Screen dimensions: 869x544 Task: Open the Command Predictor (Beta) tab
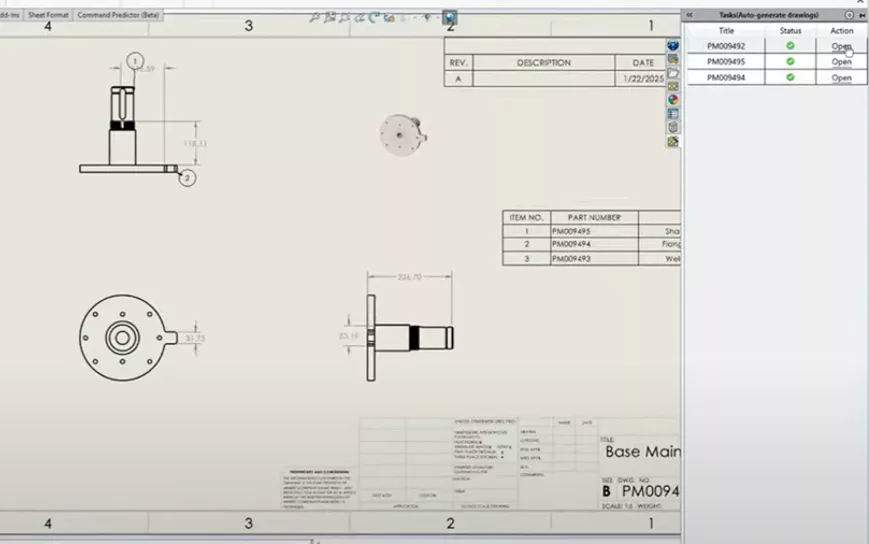coord(119,17)
